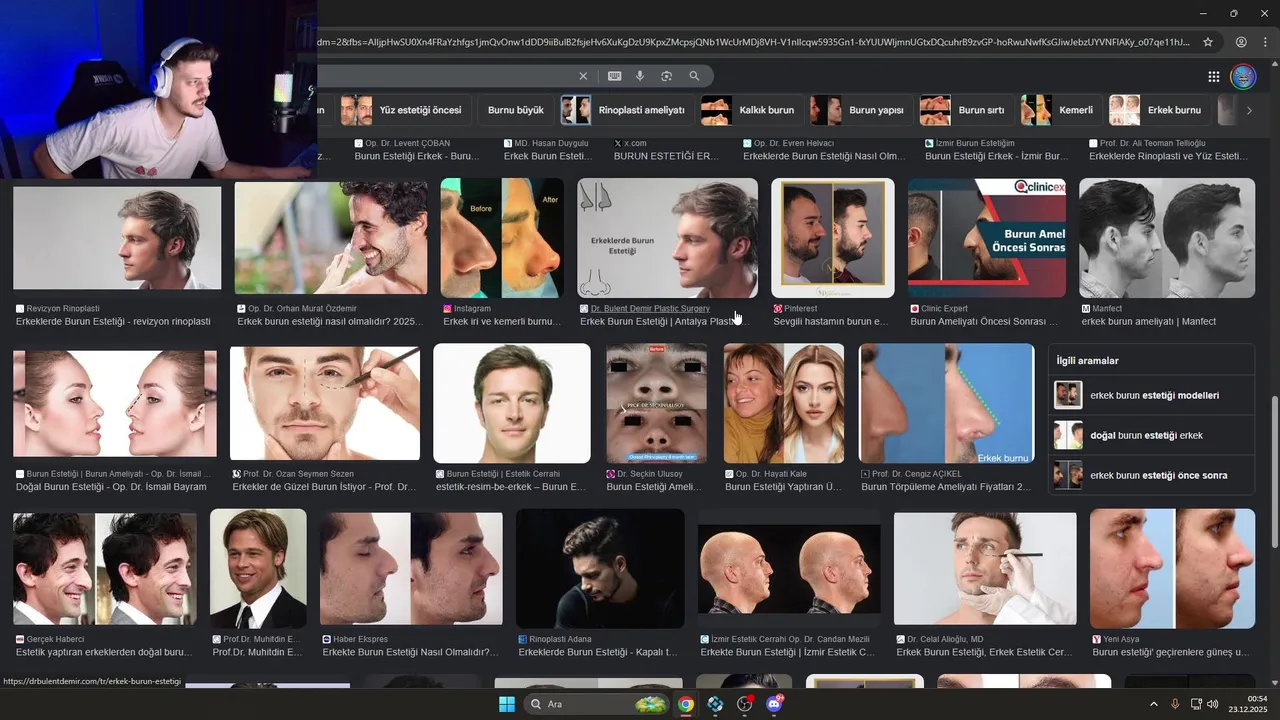1280x720 pixels.
Task: Open the Google apps grid
Action: pos(1213,76)
